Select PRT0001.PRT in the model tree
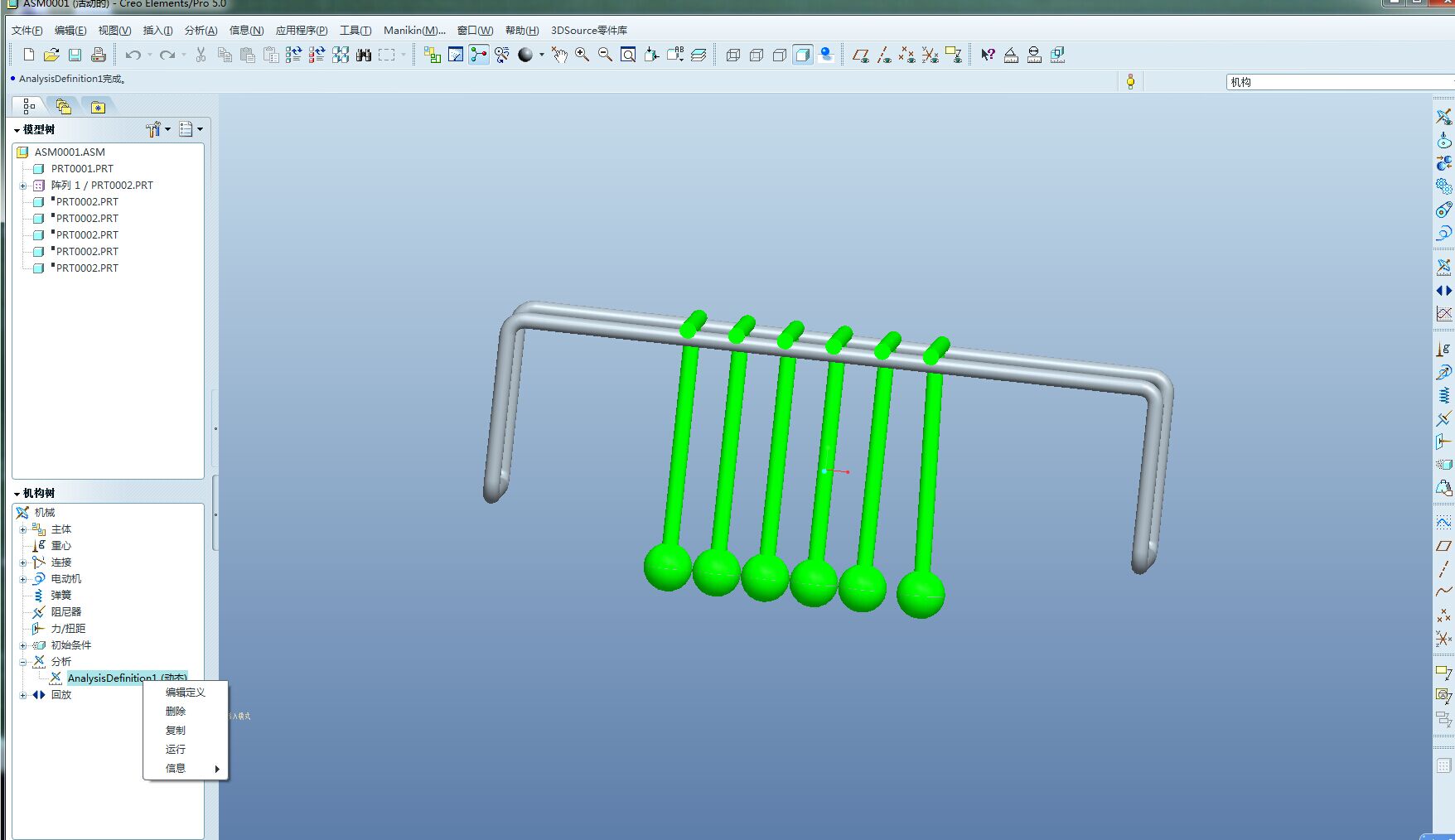The width and height of the screenshot is (1455, 840). pos(82,169)
